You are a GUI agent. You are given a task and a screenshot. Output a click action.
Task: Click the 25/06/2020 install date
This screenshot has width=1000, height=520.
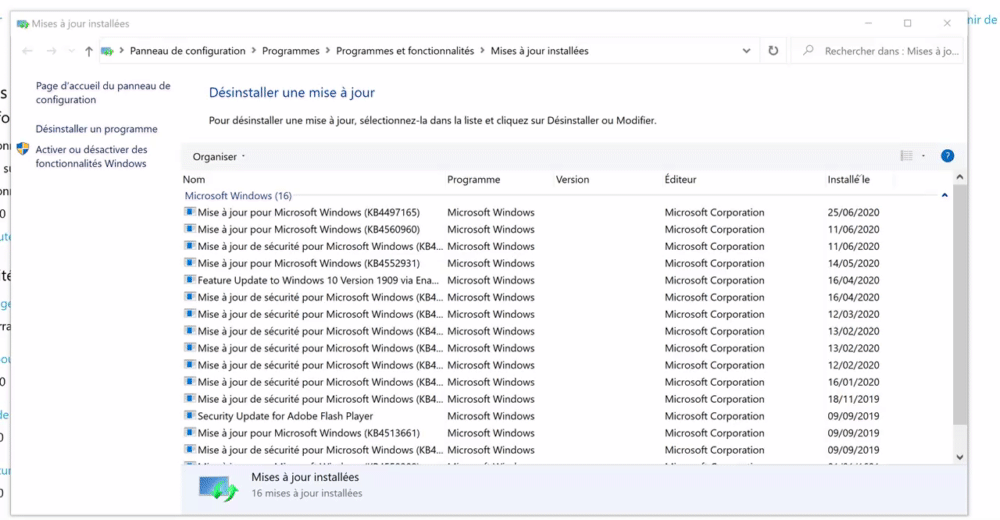853,212
